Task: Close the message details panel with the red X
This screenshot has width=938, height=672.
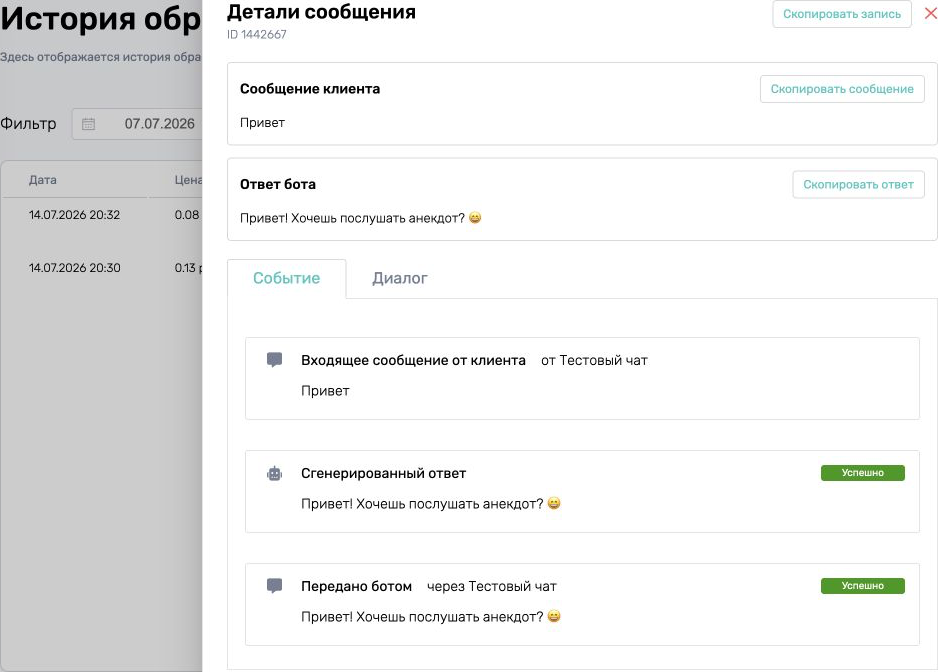Action: tap(931, 13)
